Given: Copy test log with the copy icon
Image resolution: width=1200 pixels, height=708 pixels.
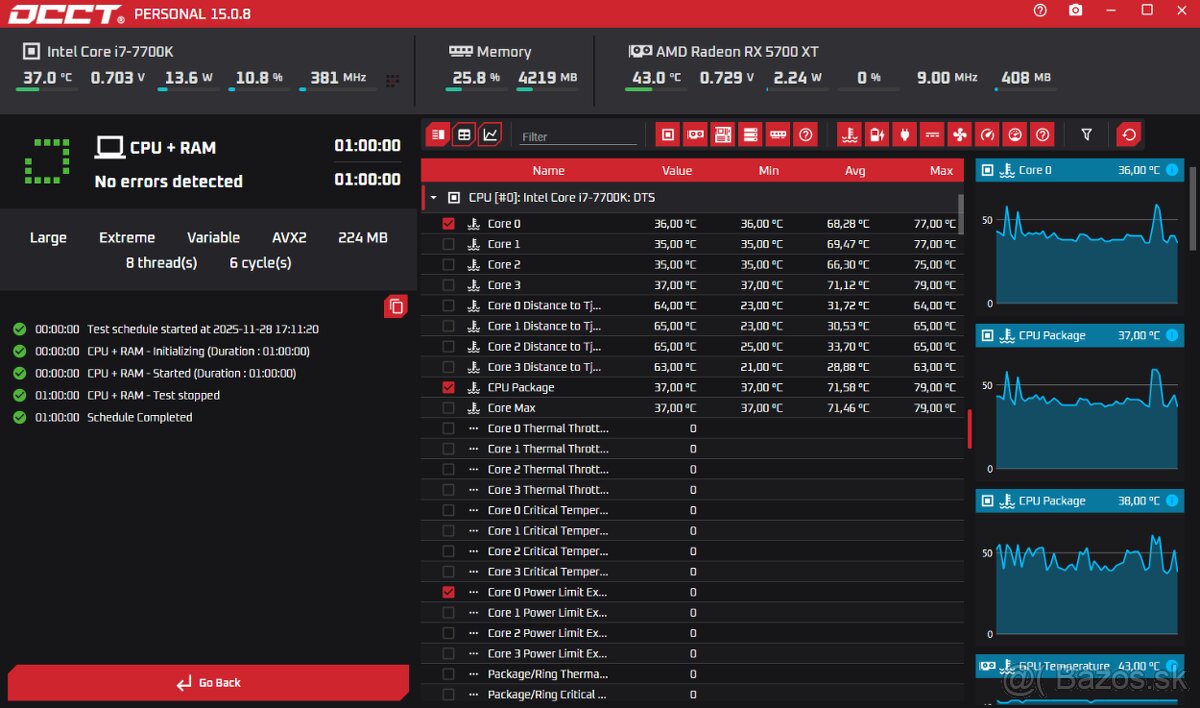Looking at the screenshot, I should [x=396, y=307].
